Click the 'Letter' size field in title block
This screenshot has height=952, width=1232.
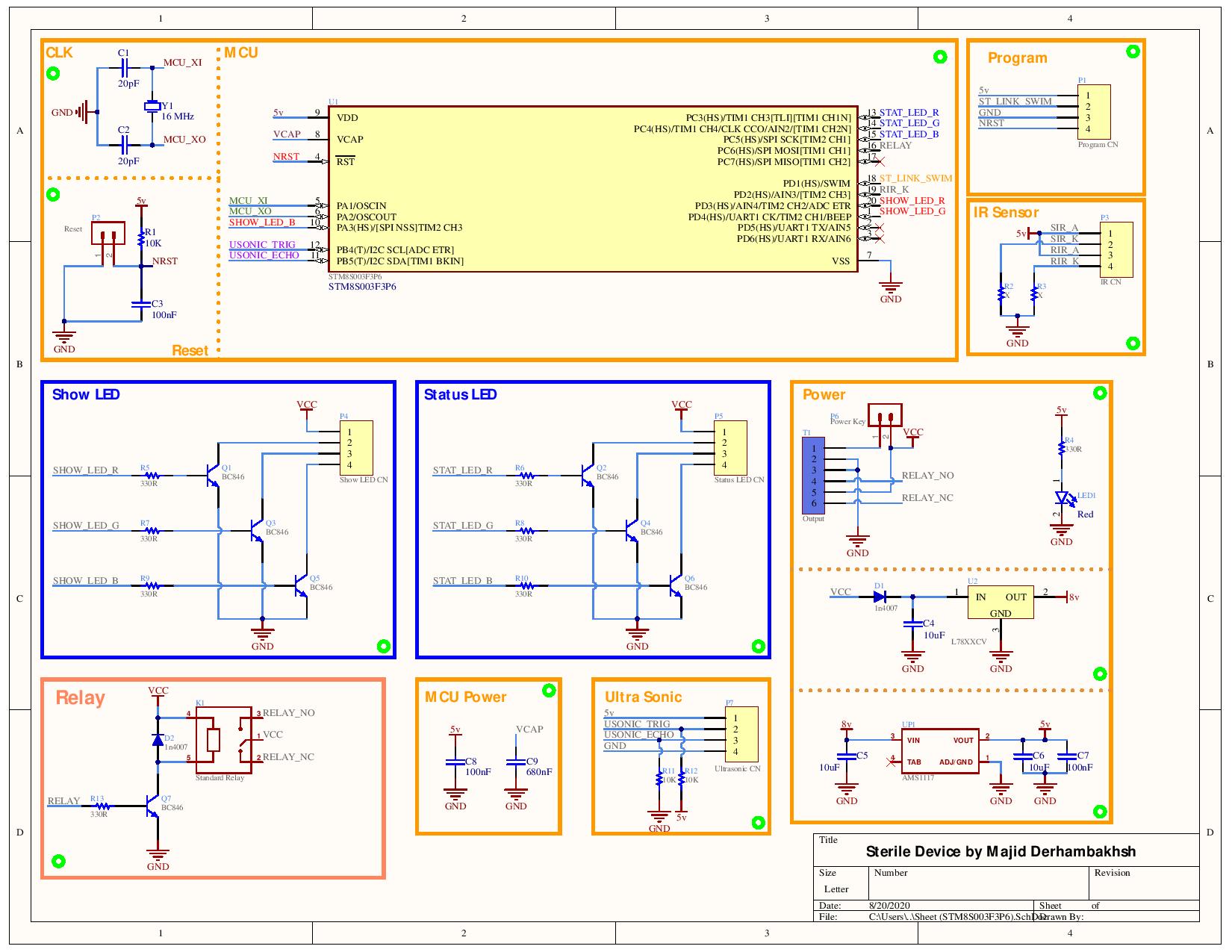[x=836, y=889]
